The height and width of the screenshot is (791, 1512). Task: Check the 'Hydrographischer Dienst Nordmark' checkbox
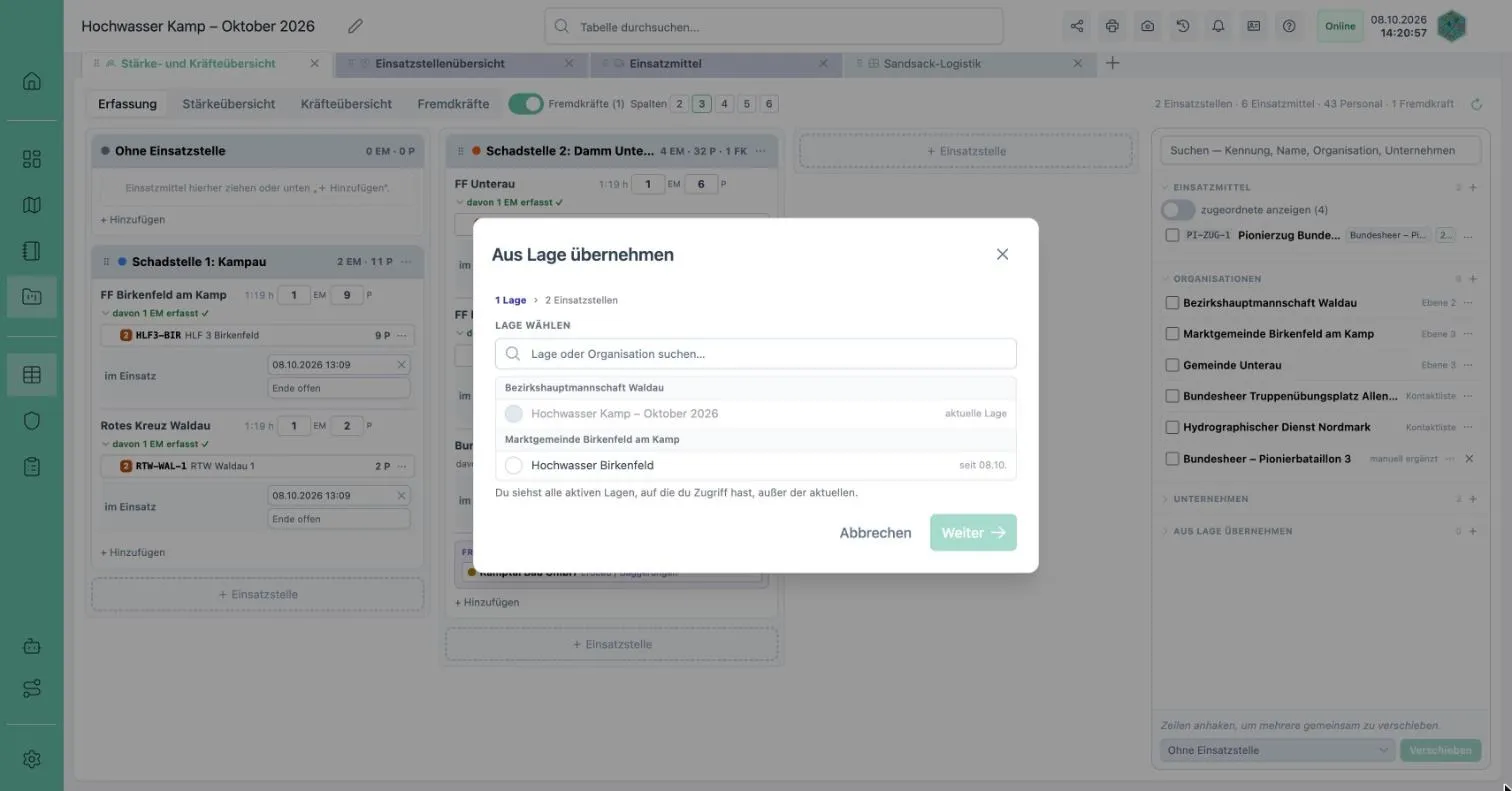[x=1172, y=427]
